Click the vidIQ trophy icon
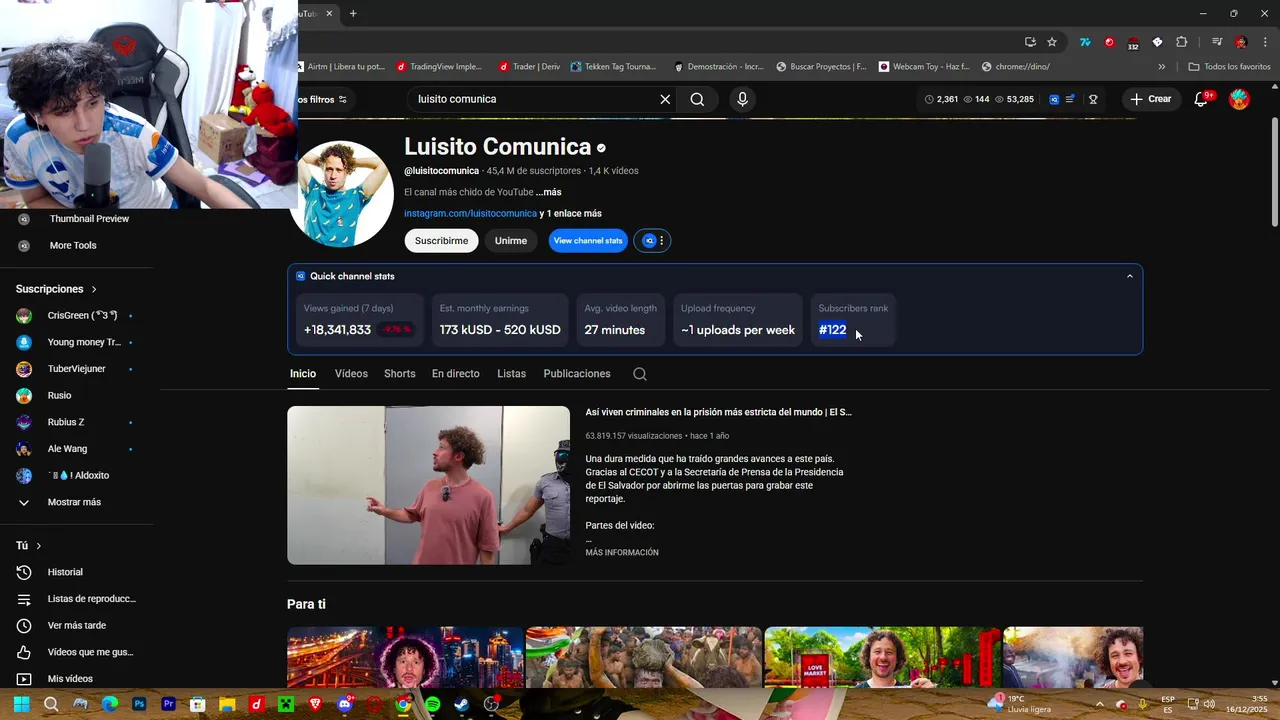 1093,99
